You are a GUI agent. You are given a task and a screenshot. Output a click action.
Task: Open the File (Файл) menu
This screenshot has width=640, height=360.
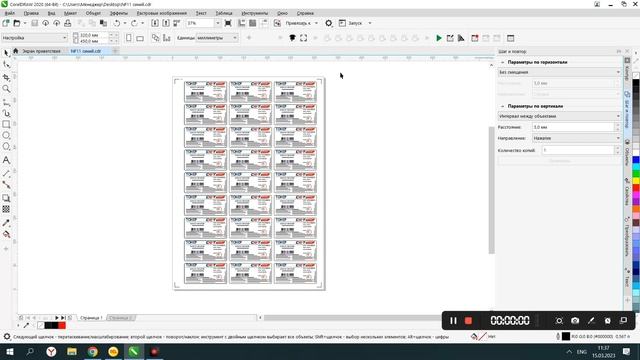point(9,13)
